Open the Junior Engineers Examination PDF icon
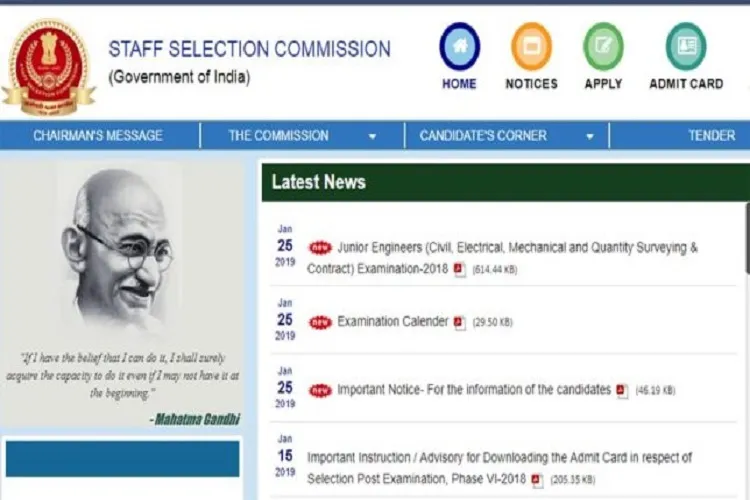 [459, 269]
